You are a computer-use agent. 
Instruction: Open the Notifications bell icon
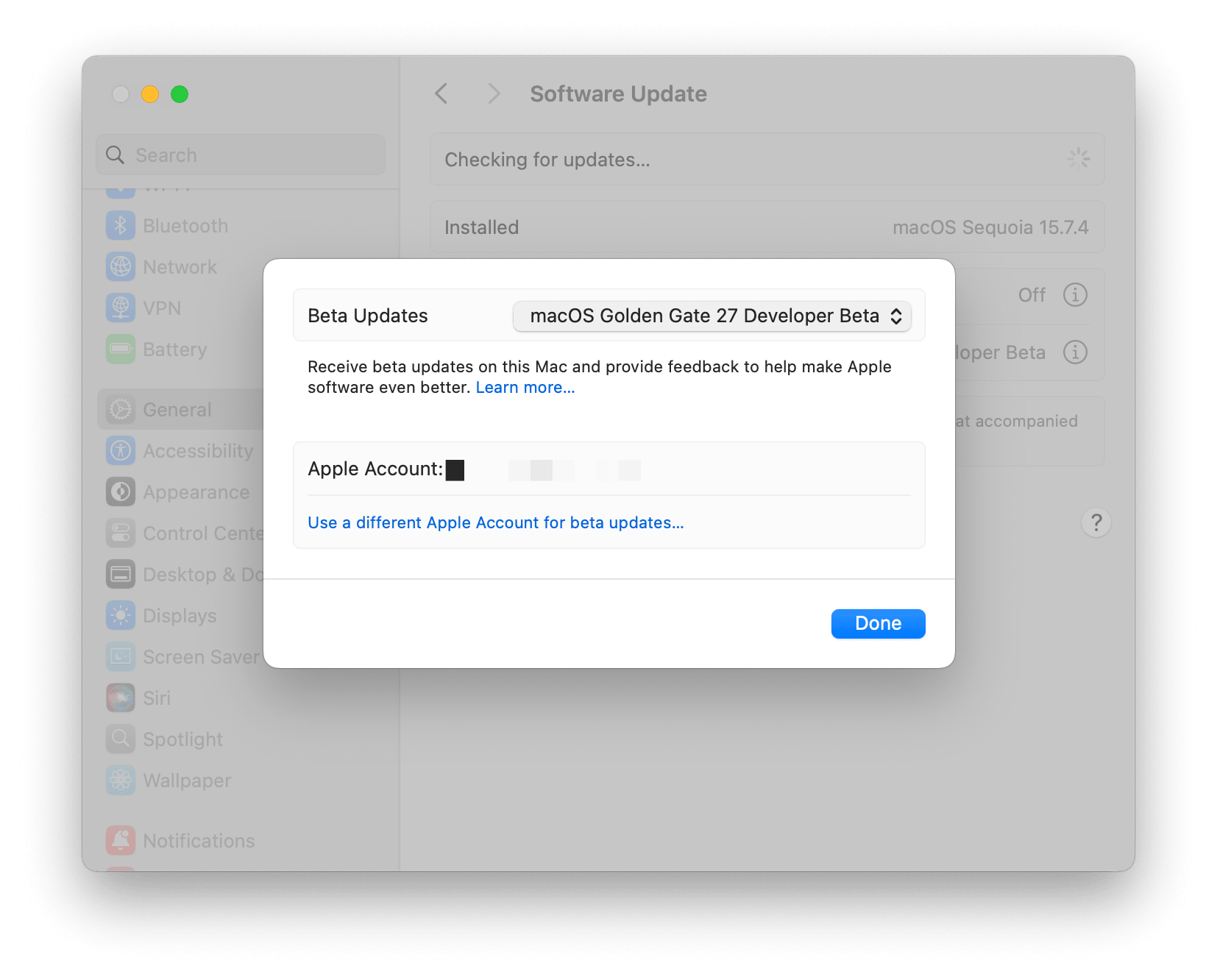[x=121, y=840]
